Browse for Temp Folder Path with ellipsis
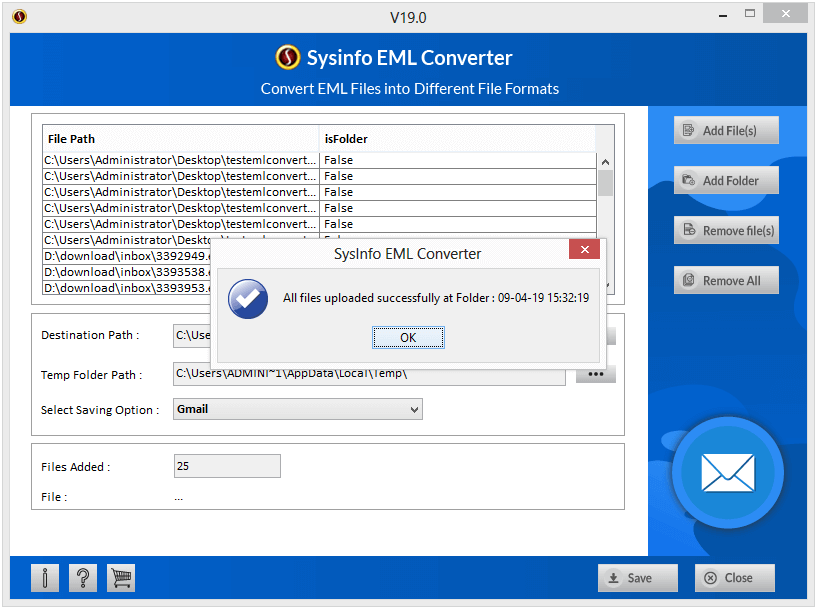The image size is (815, 607). pyautogui.click(x=595, y=375)
